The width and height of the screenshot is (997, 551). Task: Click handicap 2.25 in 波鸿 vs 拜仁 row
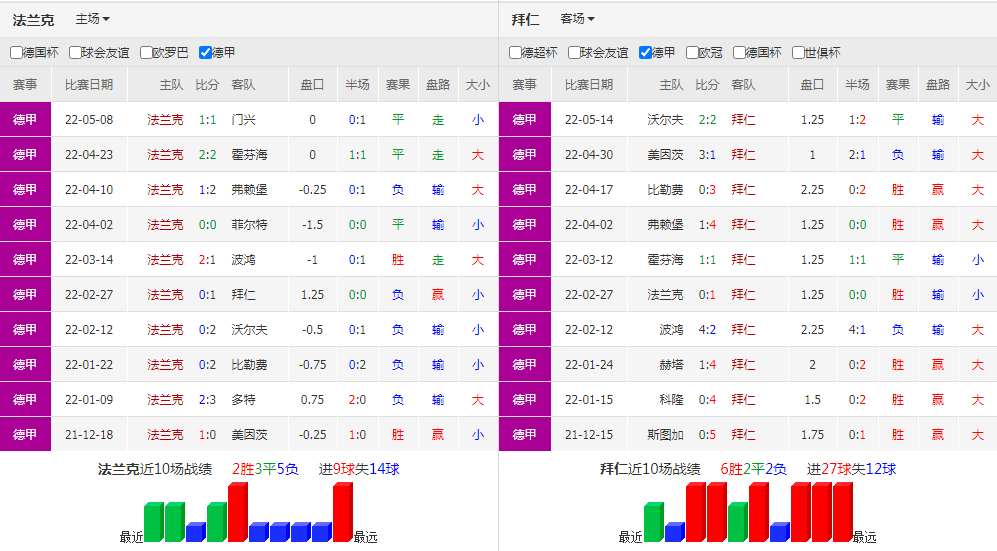click(812, 330)
